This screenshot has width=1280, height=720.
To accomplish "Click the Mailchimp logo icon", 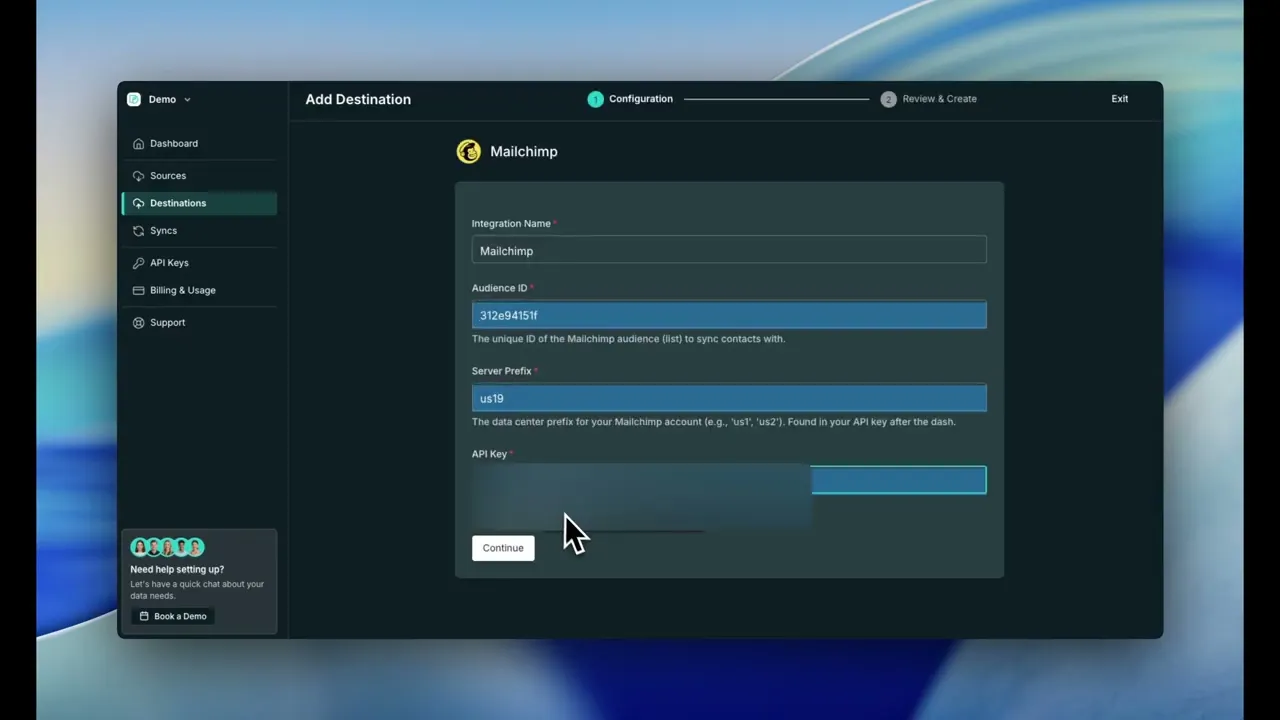I will [x=468, y=151].
